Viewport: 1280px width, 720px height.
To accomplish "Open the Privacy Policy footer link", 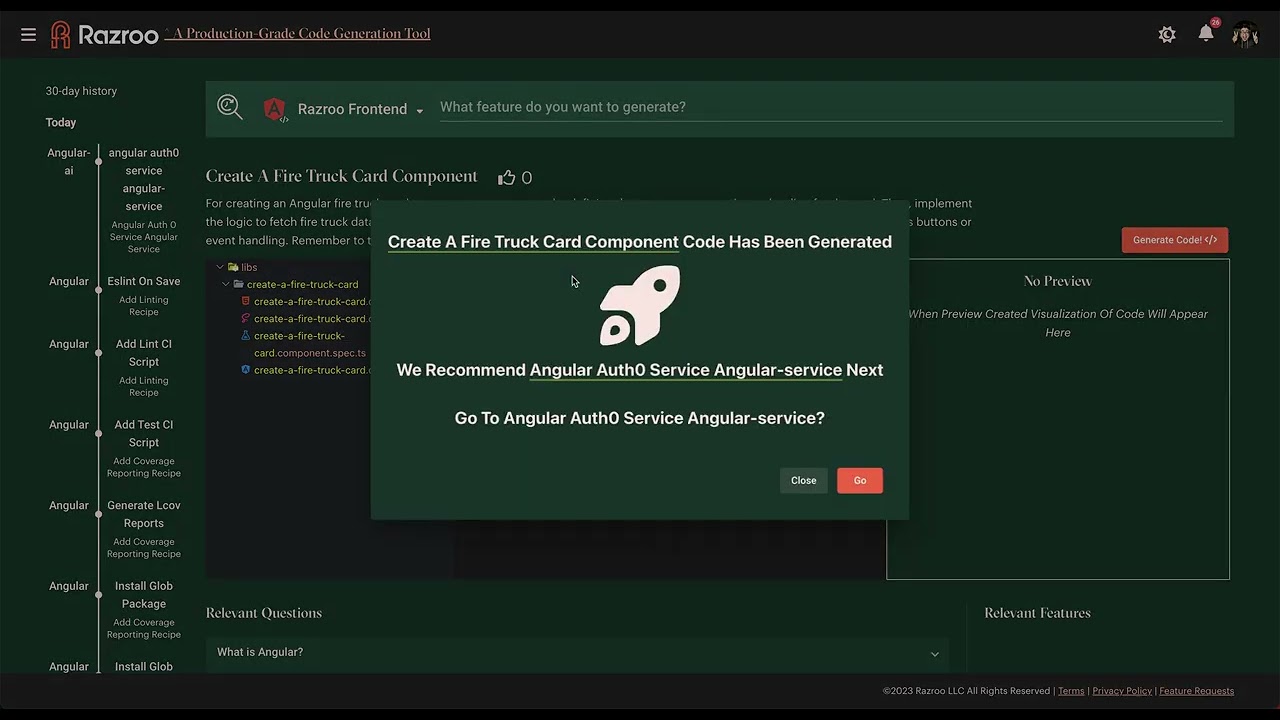I will [x=1122, y=691].
